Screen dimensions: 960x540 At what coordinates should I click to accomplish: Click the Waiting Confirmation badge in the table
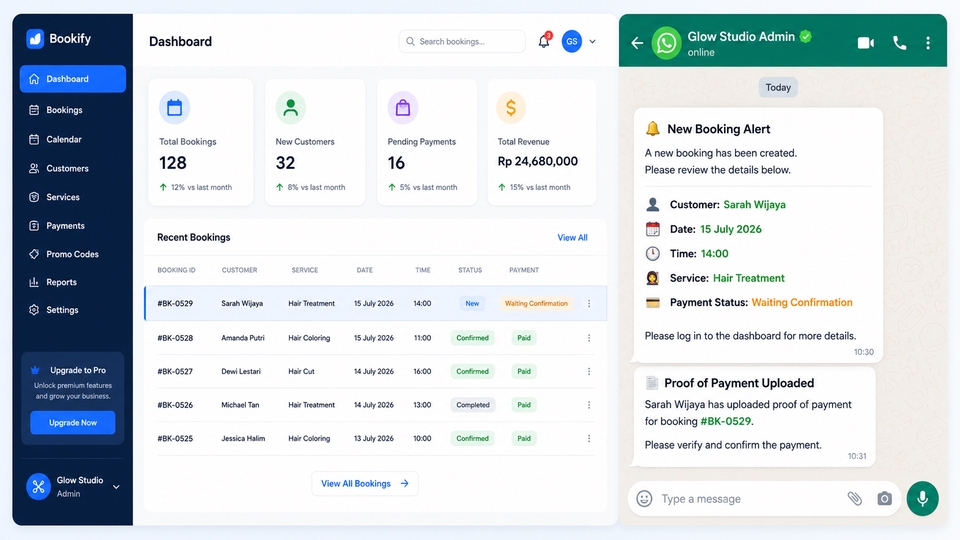536,304
